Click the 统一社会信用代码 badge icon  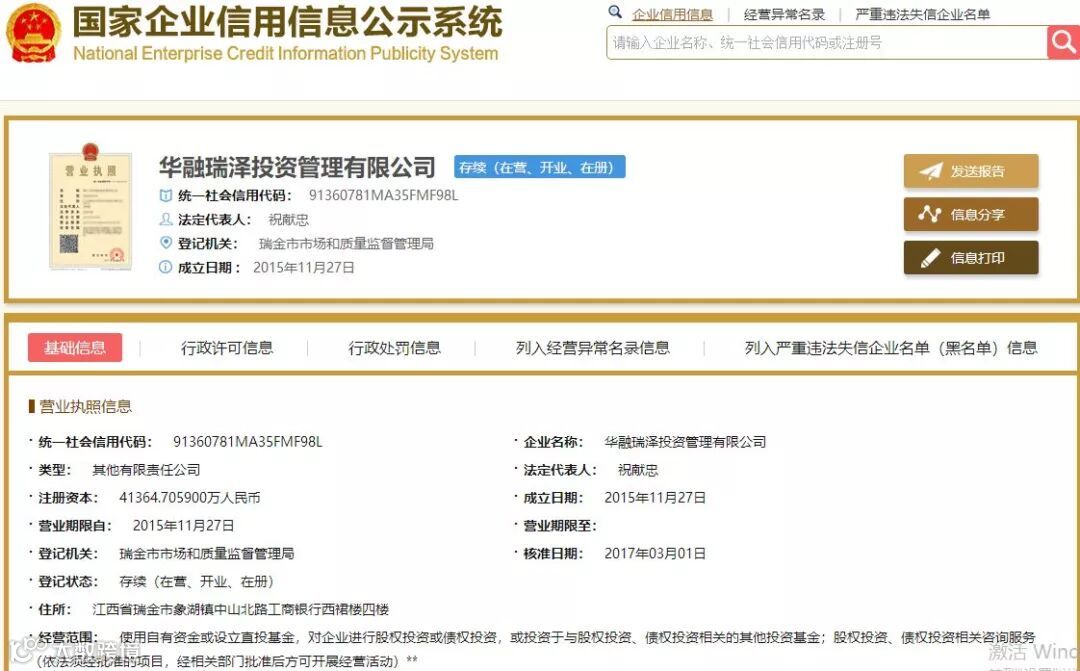click(x=165, y=196)
